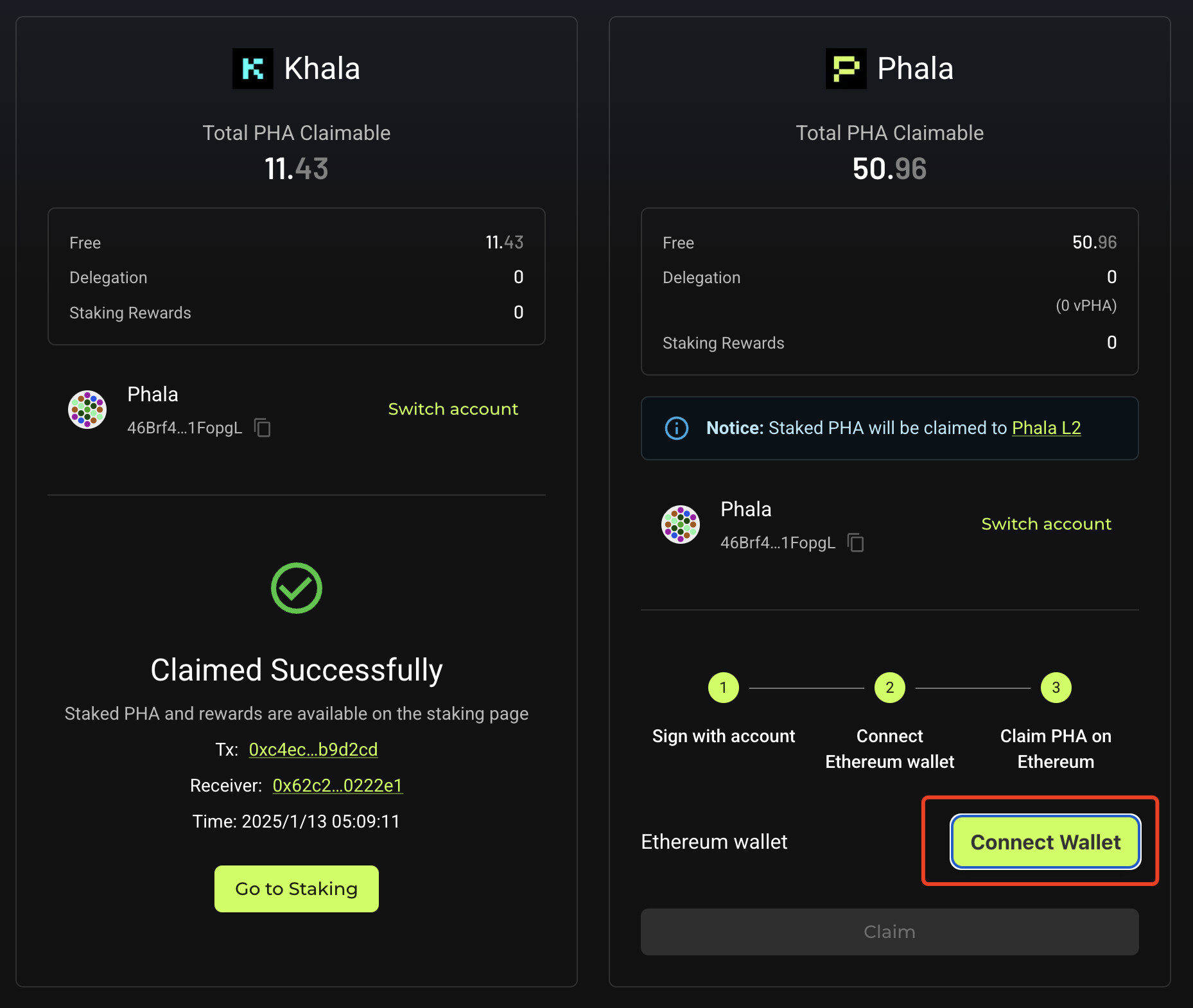Click the Khala Total PHA Claimable amount
The width and height of the screenshot is (1193, 1008).
point(296,169)
